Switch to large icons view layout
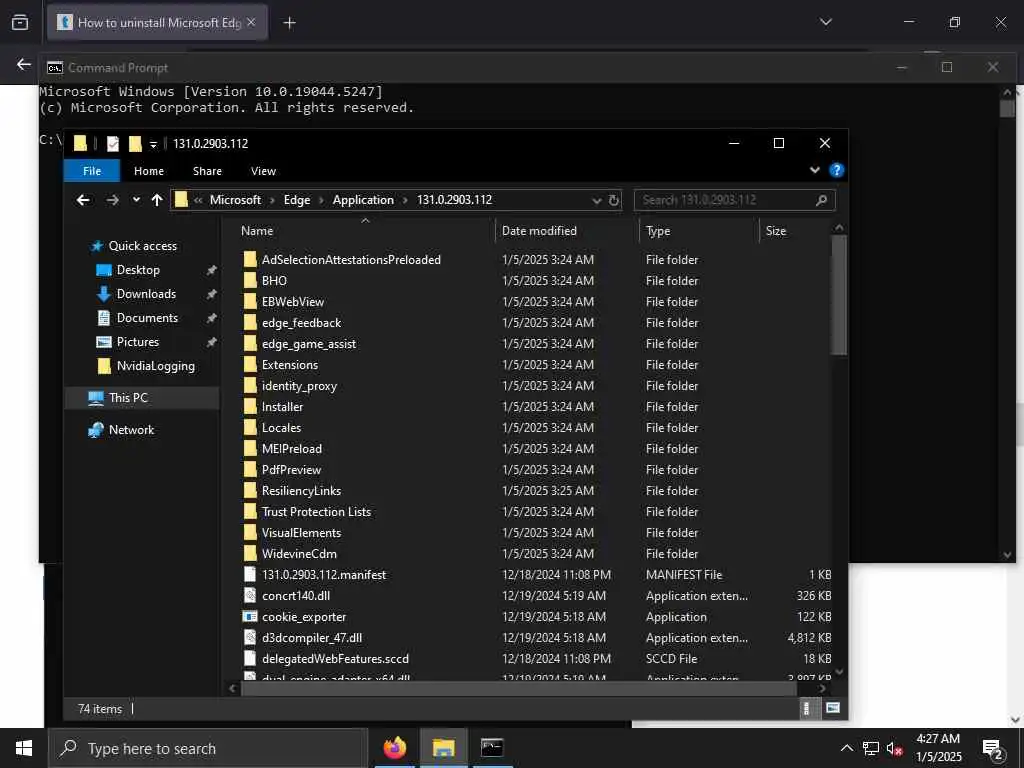Image resolution: width=1024 pixels, height=768 pixels. click(833, 708)
